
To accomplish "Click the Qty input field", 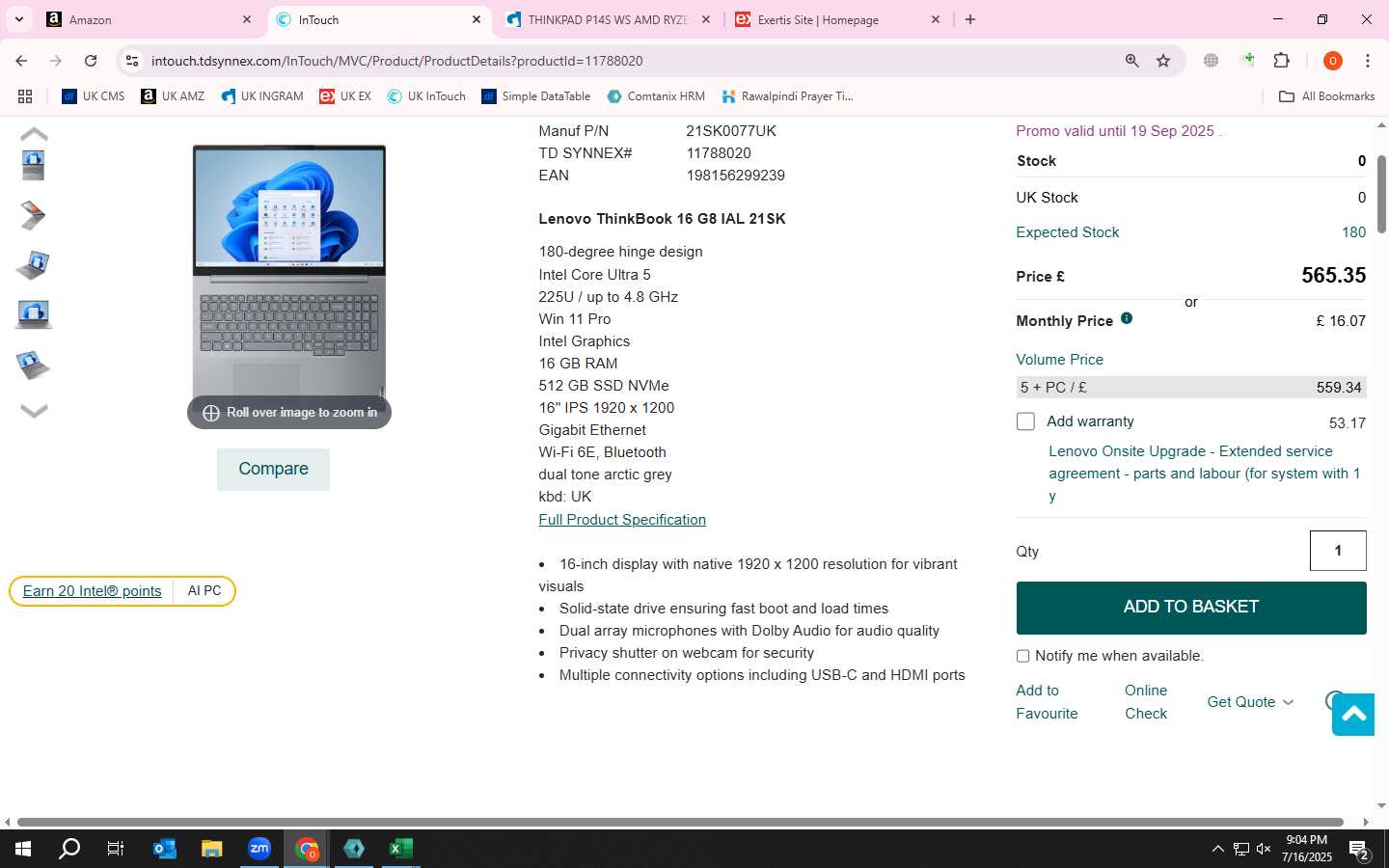I will coord(1338,551).
